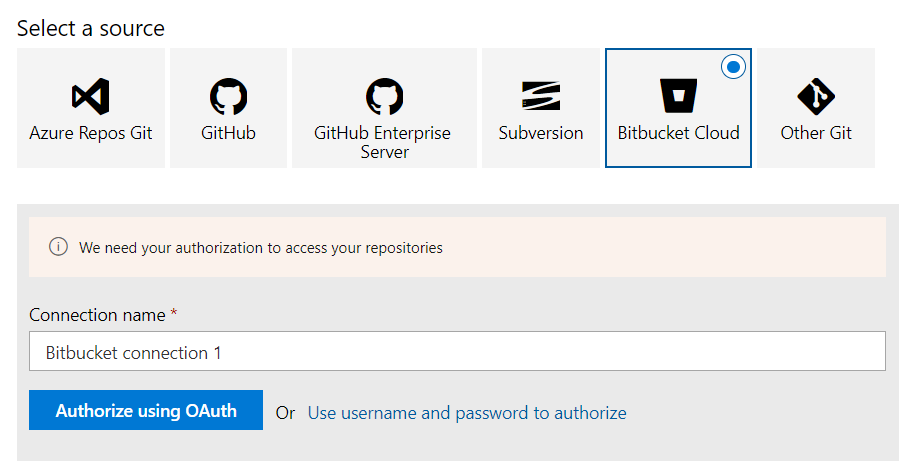Choose the Other Git icon

(816, 97)
